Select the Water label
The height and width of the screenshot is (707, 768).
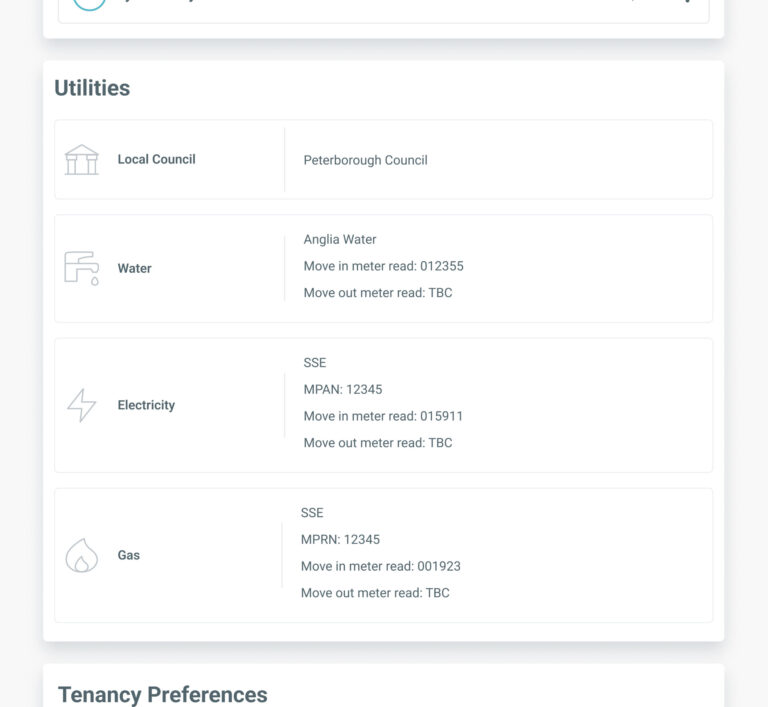(x=135, y=268)
